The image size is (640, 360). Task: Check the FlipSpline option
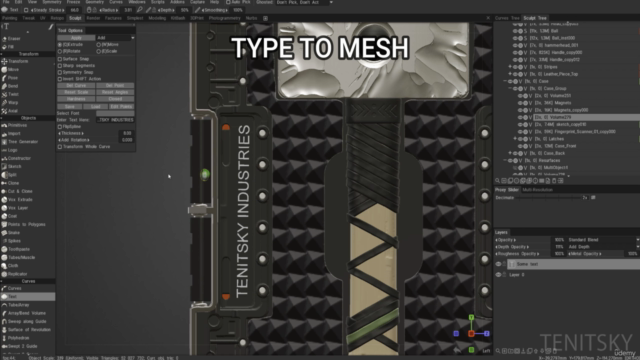point(60,127)
